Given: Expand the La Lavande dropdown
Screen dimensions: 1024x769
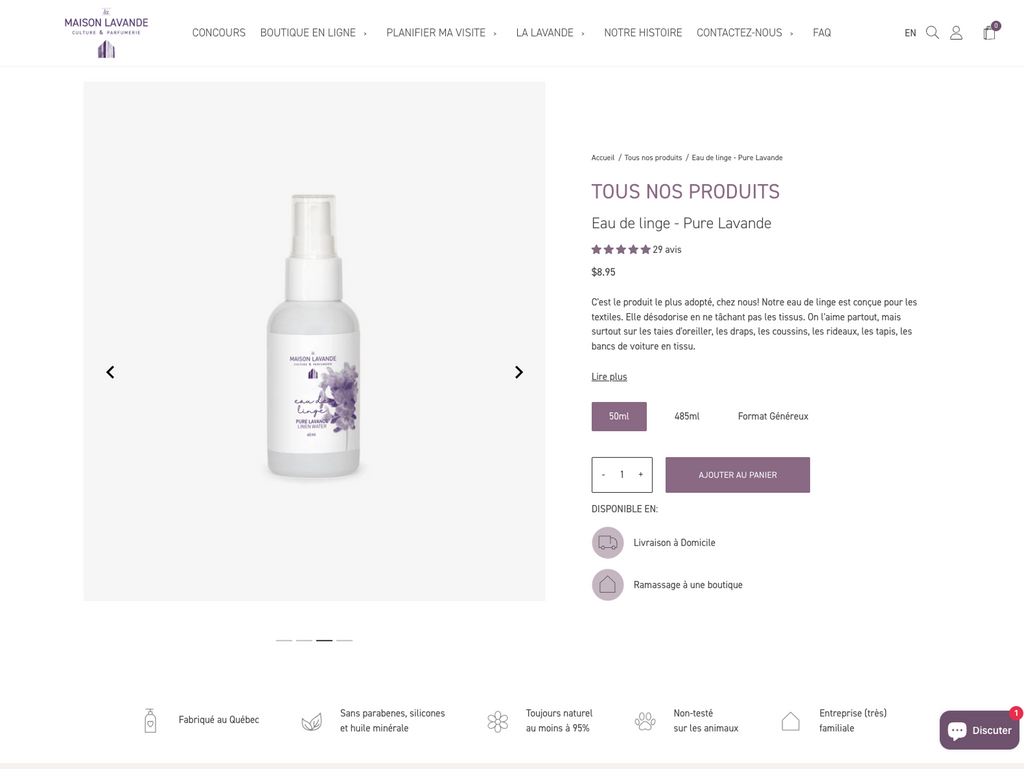Looking at the screenshot, I should point(551,33).
